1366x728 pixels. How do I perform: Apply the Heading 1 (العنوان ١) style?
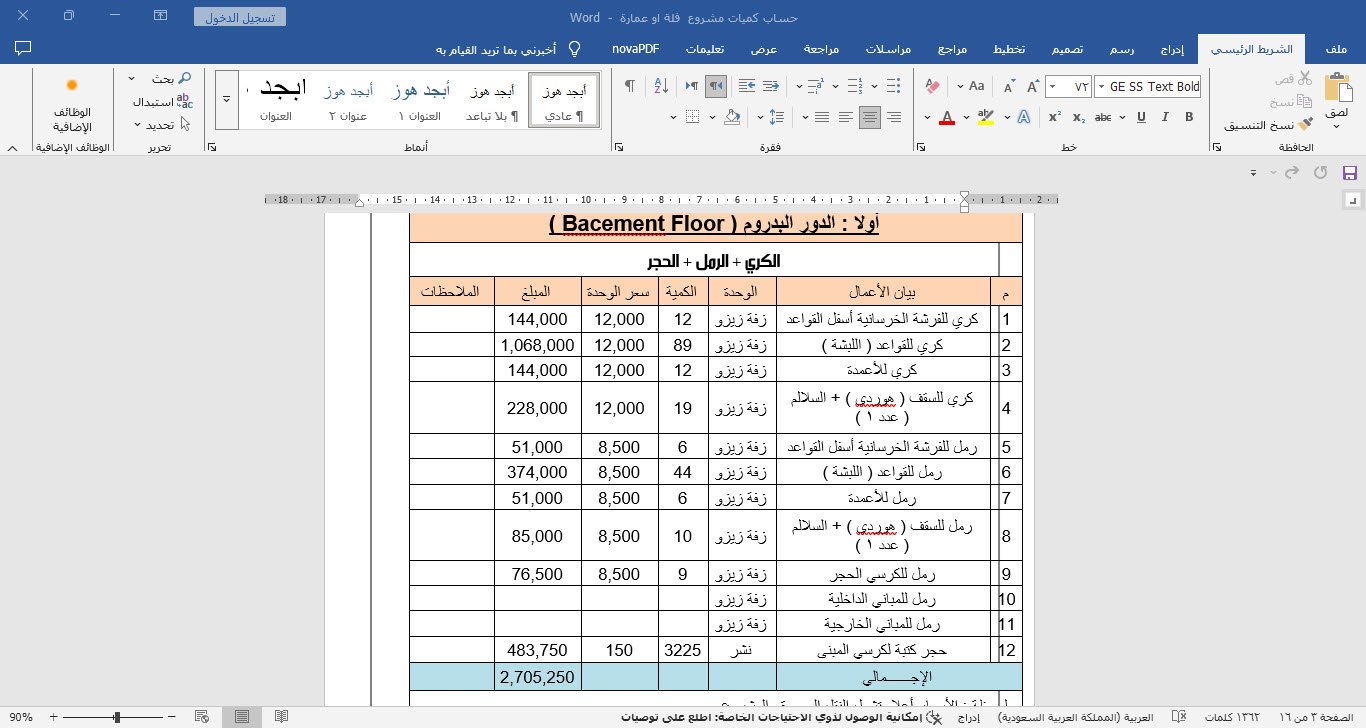(419, 98)
